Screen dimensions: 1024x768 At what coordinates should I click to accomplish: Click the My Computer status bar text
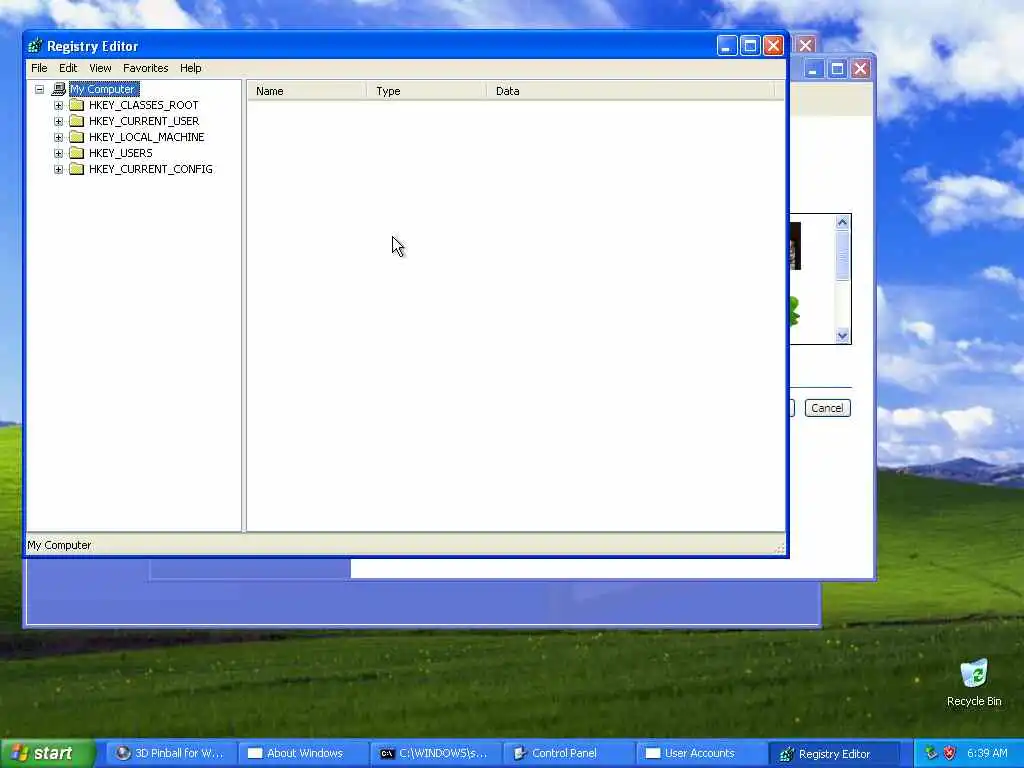59,545
